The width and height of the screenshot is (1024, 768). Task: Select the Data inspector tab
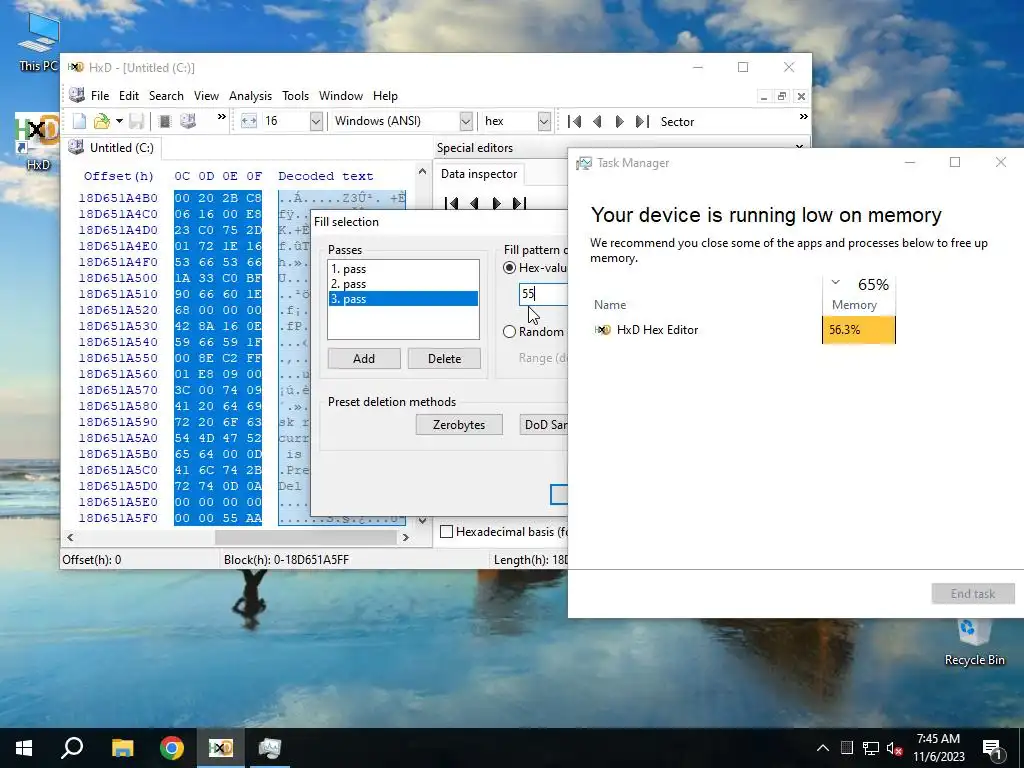click(479, 174)
